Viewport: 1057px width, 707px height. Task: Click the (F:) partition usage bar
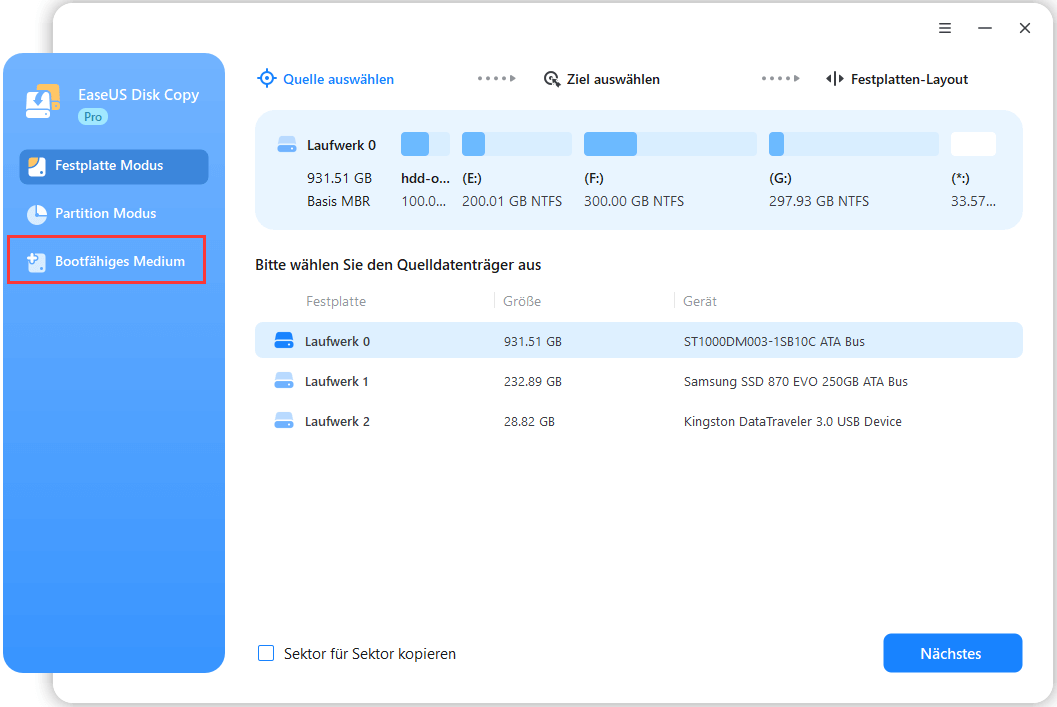670,144
